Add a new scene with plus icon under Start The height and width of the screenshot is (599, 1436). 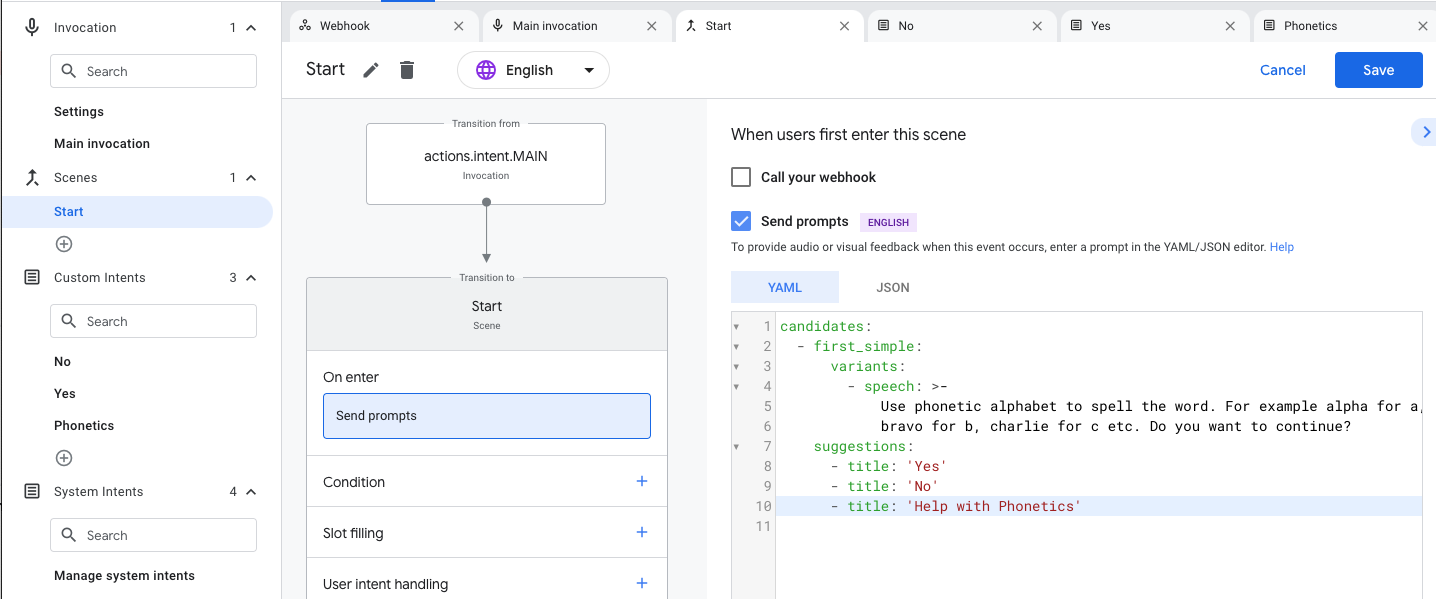coord(64,244)
